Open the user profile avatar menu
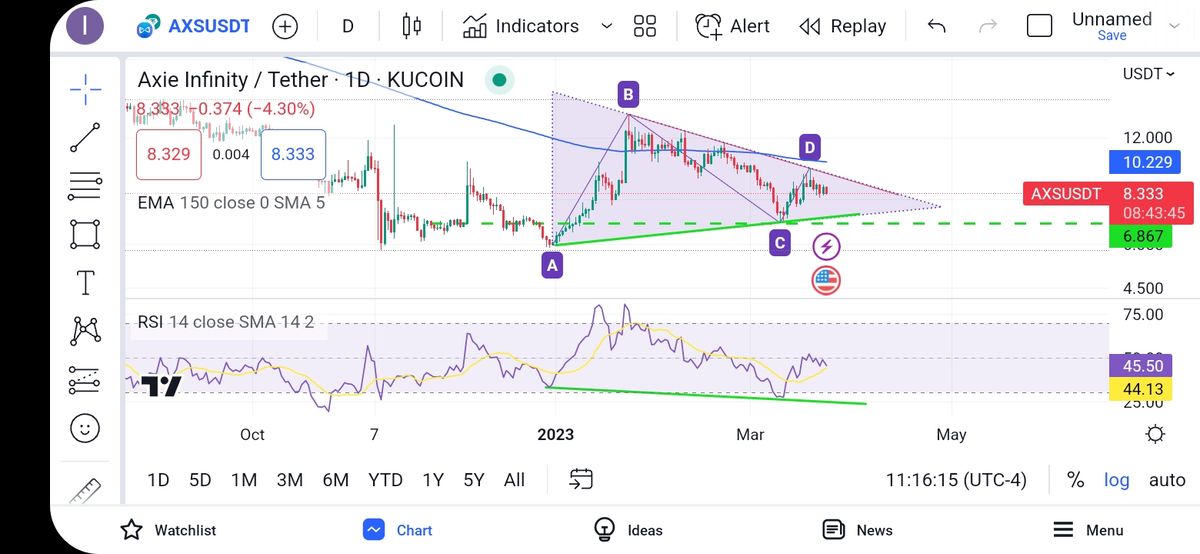The height and width of the screenshot is (554, 1200). (x=85, y=26)
